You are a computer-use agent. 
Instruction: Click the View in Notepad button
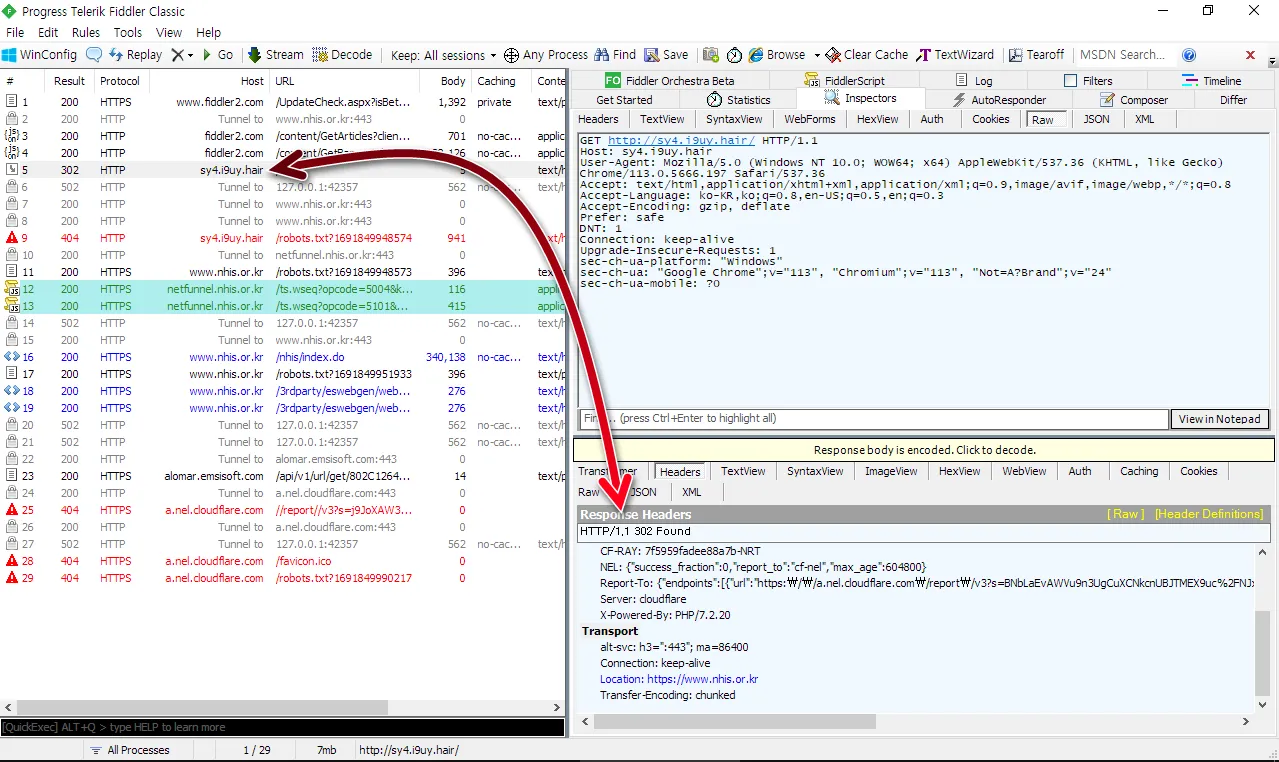pyautogui.click(x=1220, y=419)
